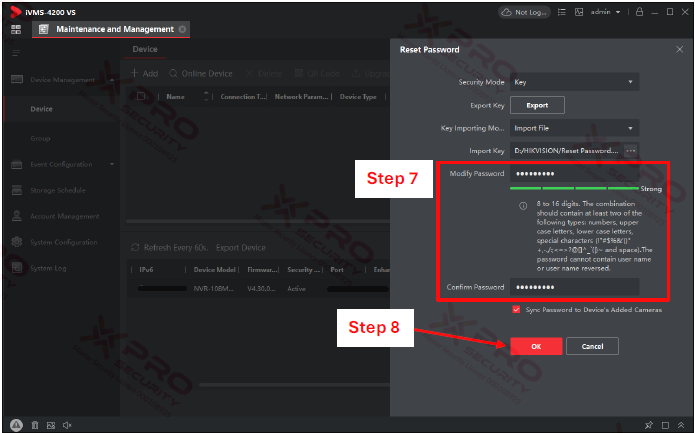Click the trash icon in status bar
The image size is (695, 433).
tap(35, 425)
